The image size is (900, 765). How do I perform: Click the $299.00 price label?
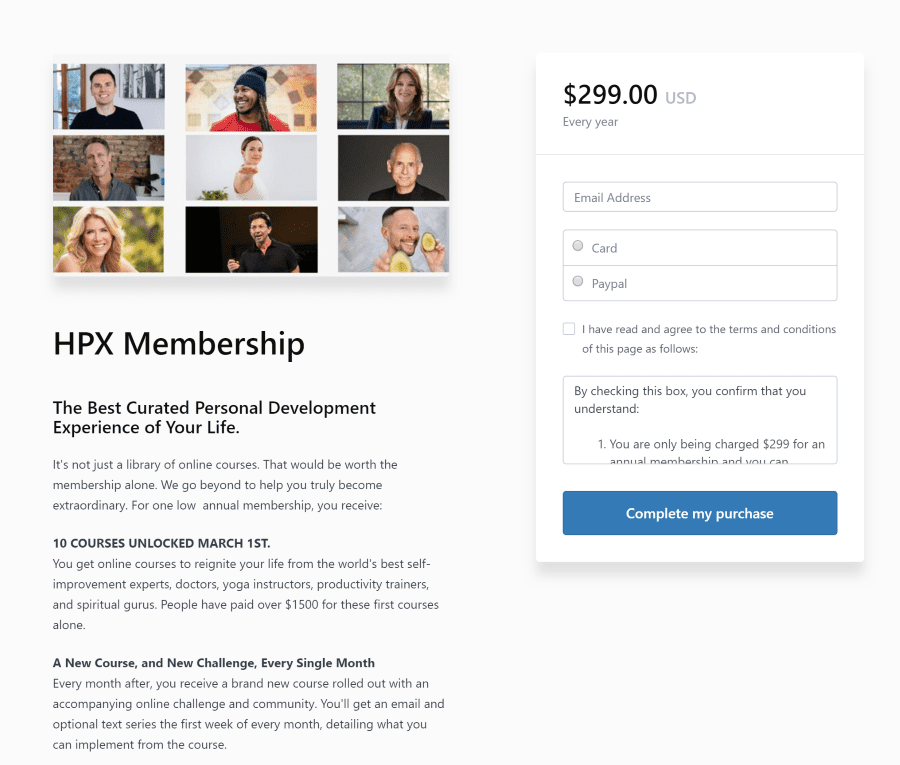coord(610,95)
